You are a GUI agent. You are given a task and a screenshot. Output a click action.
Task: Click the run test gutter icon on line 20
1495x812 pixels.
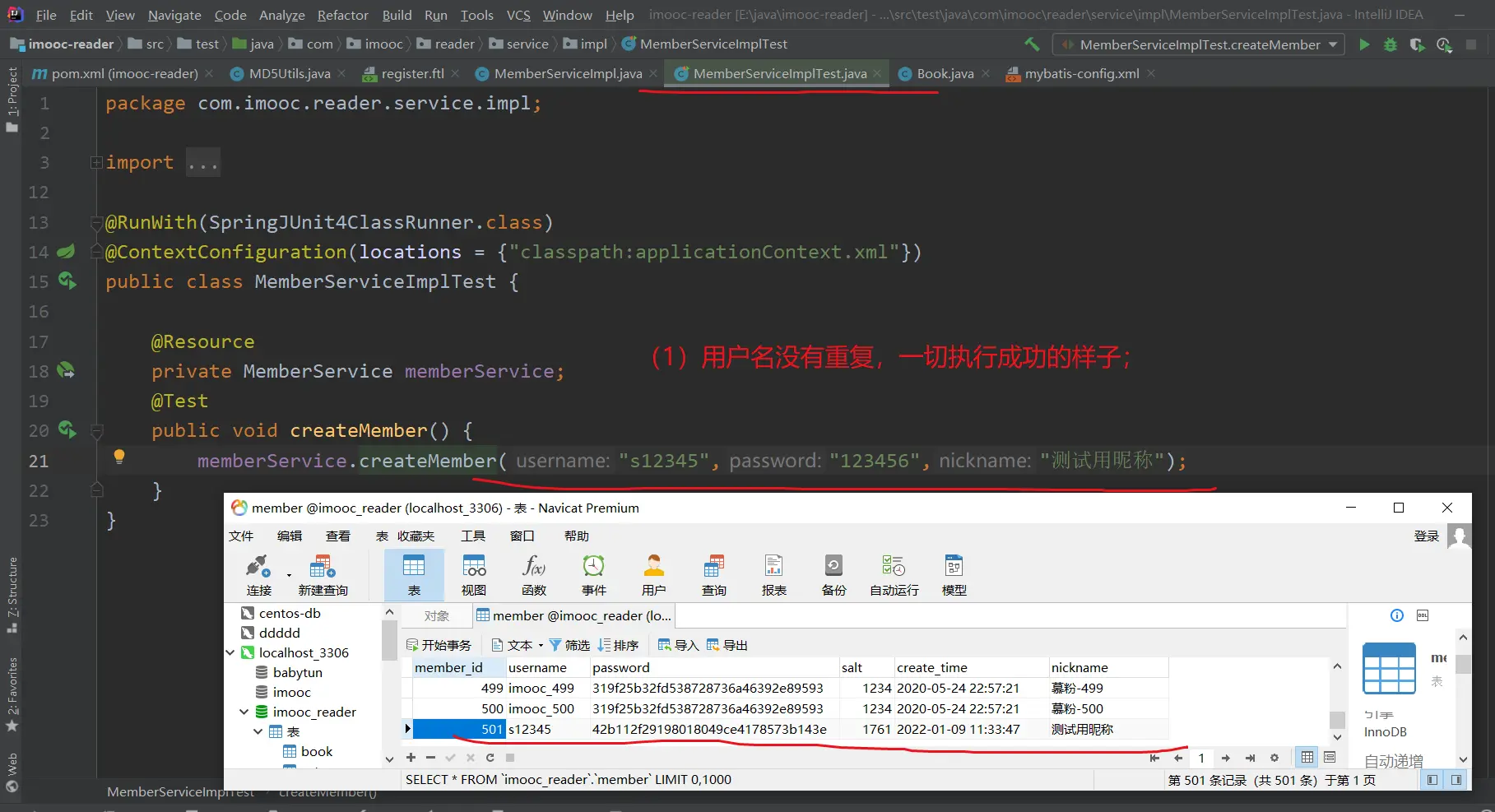coord(67,429)
